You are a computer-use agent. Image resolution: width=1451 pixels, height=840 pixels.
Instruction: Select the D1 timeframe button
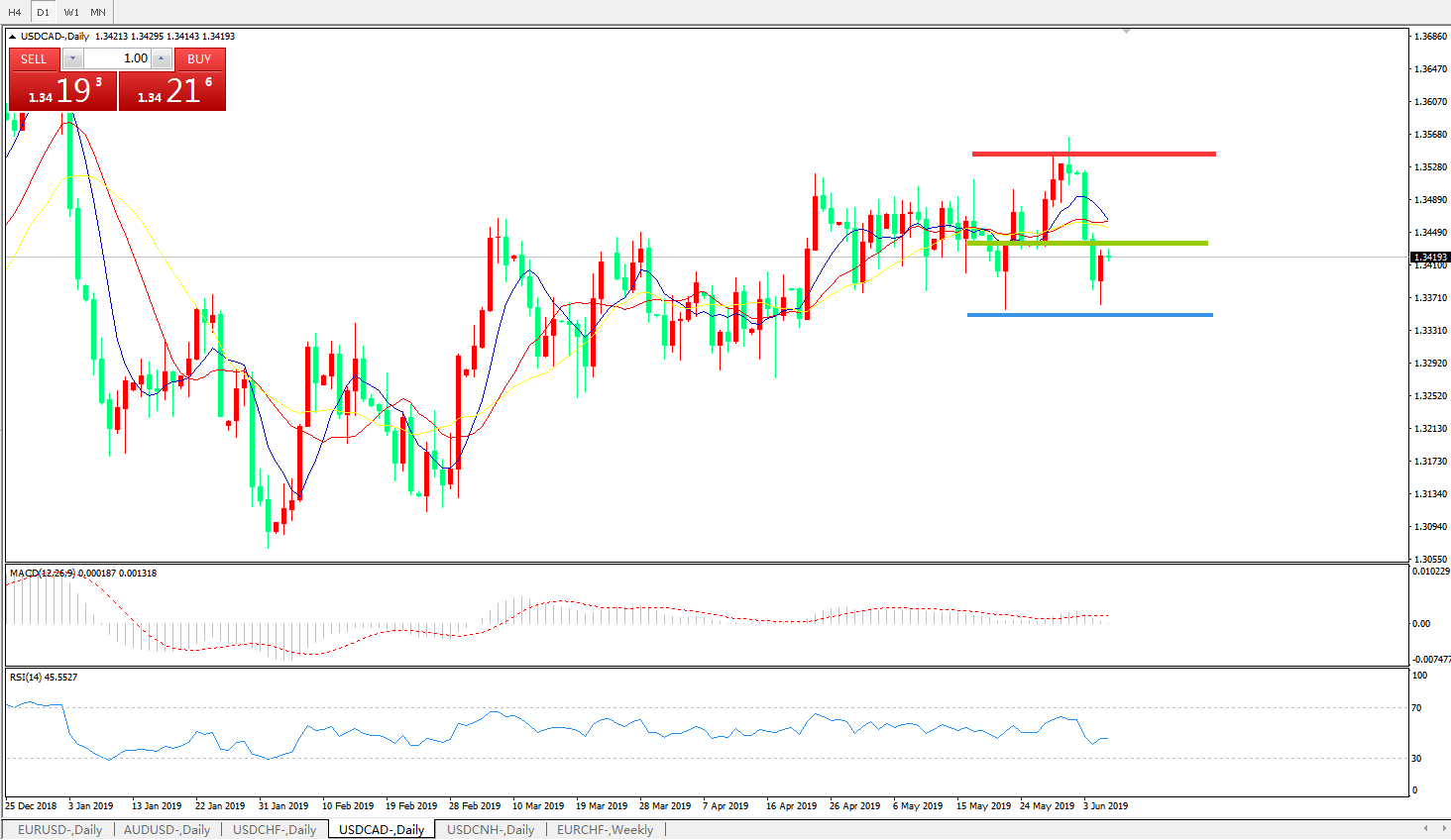tap(43, 12)
